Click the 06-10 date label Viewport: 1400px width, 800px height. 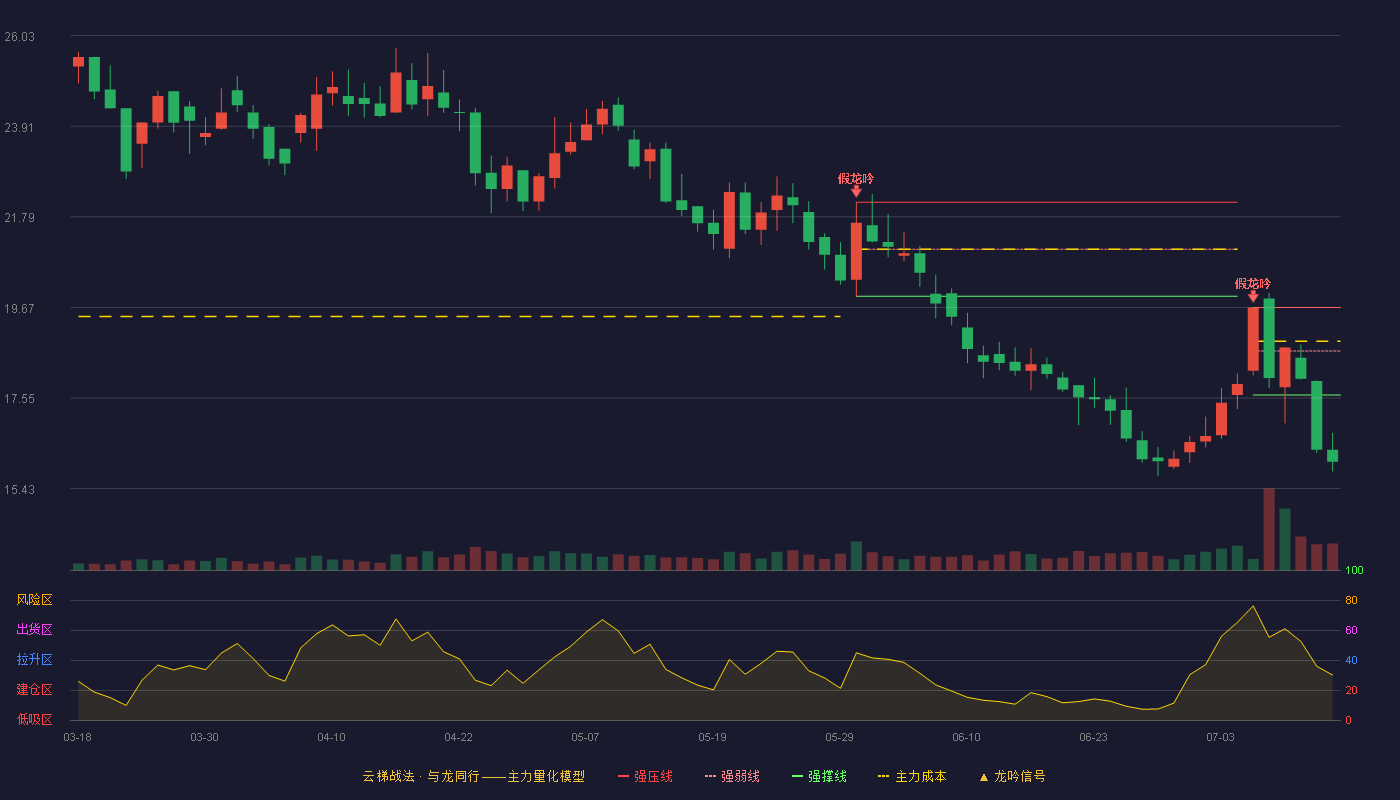click(966, 737)
